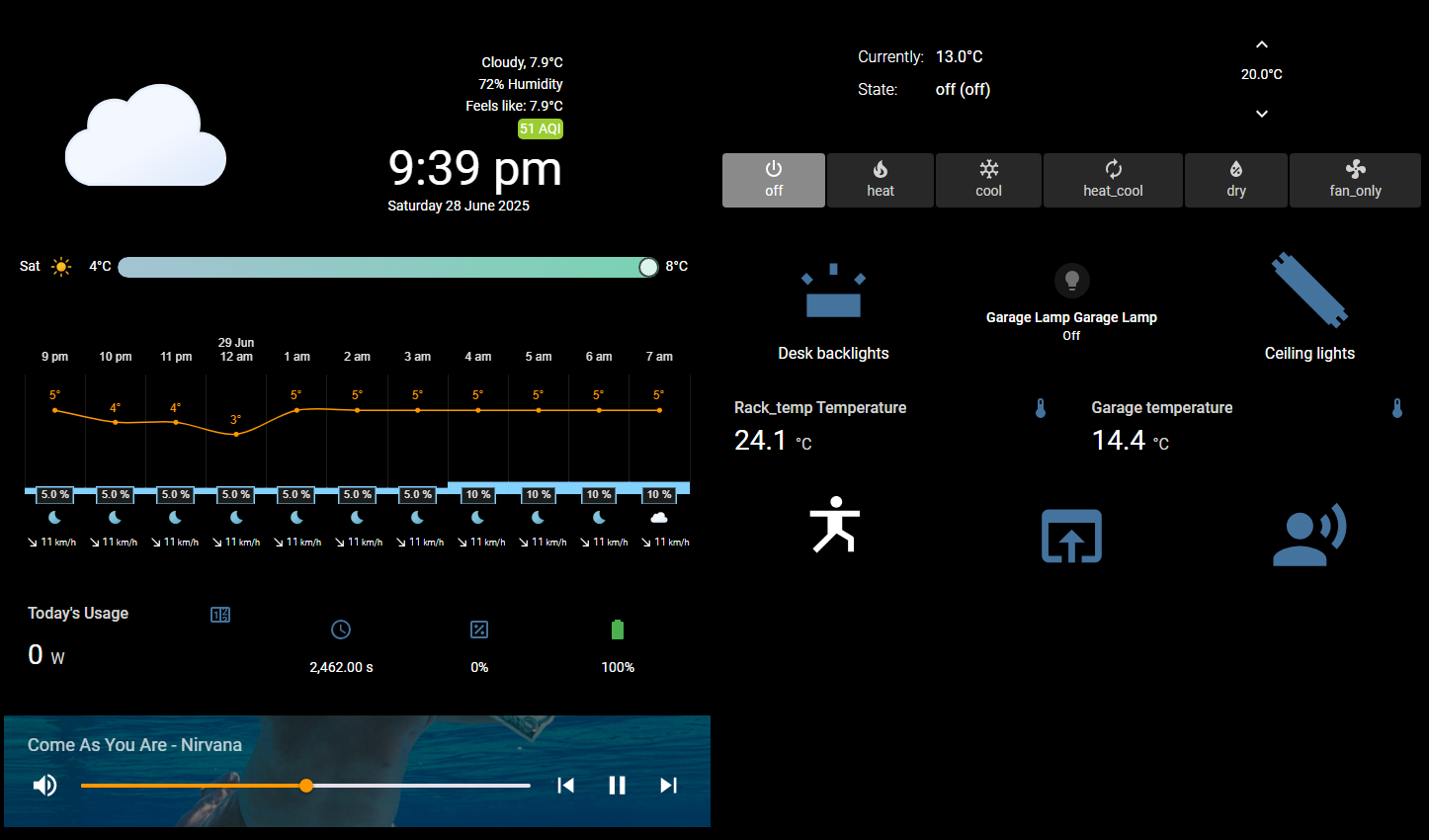Click the Today's Usage counter icon
The width and height of the screenshot is (1429, 840).
coord(220,615)
